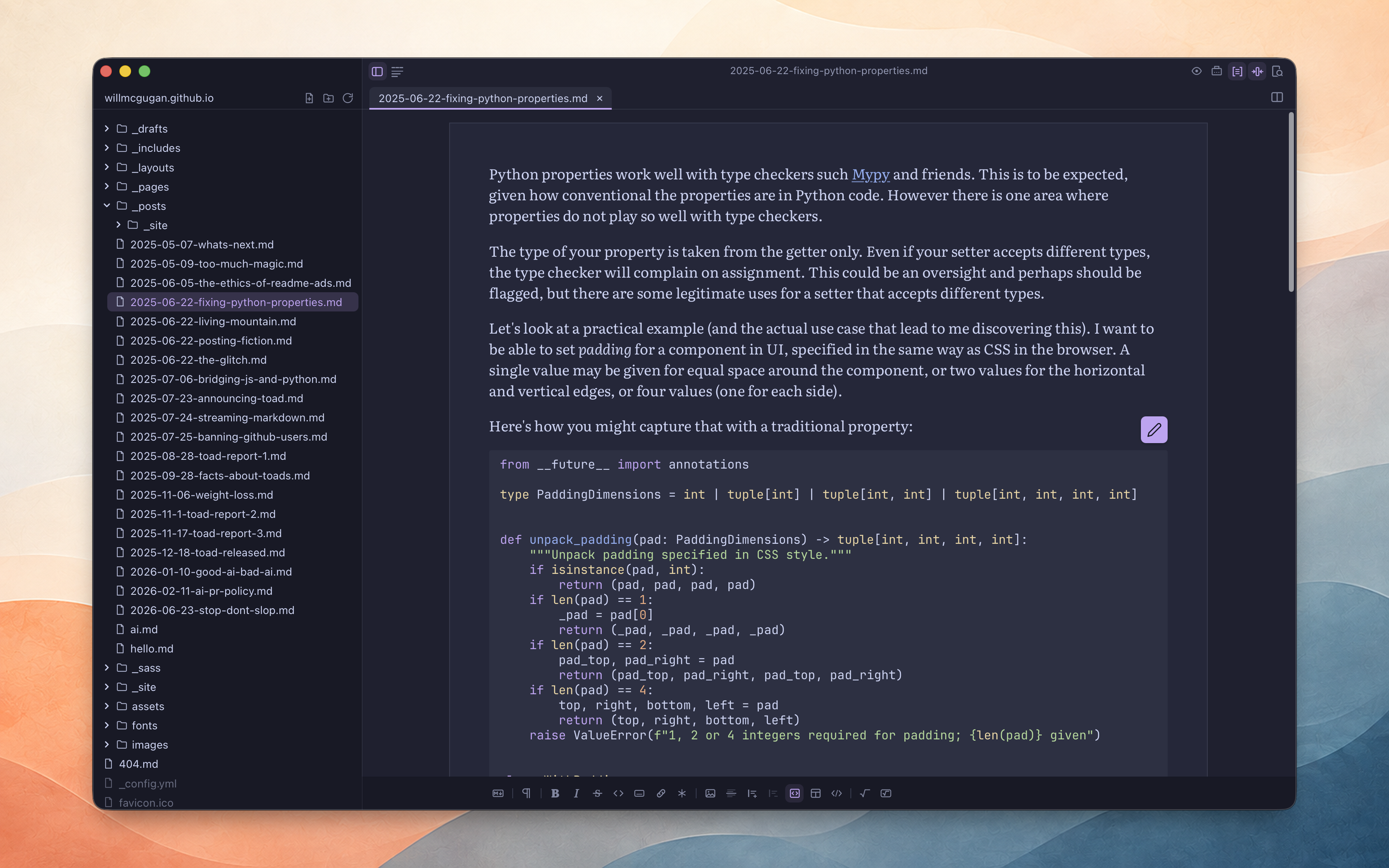This screenshot has height=868, width=1389.
Task: Open 2025-07-23-announcing-toad.md file
Action: (x=217, y=398)
